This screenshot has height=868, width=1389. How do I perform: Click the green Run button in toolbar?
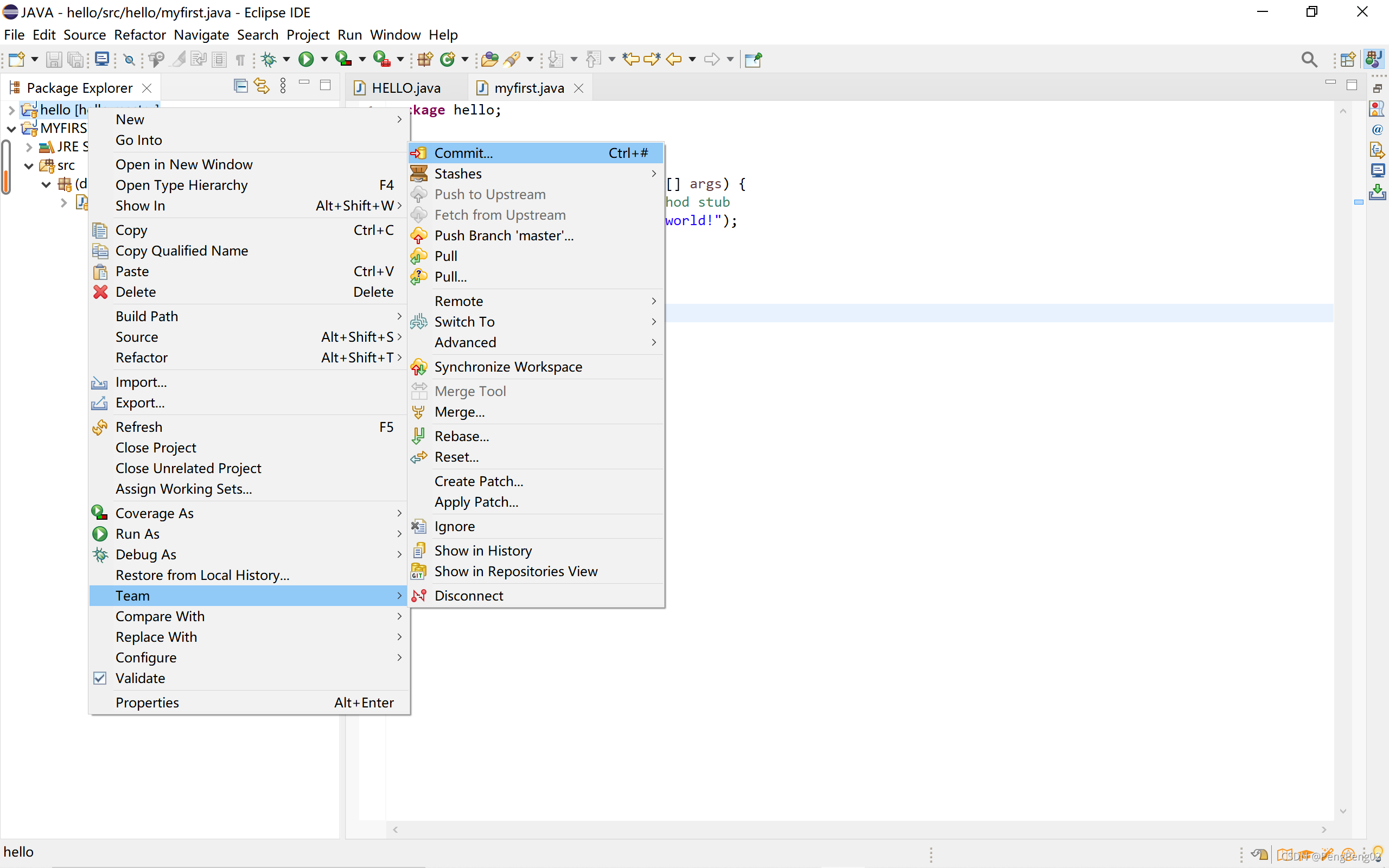click(x=306, y=59)
